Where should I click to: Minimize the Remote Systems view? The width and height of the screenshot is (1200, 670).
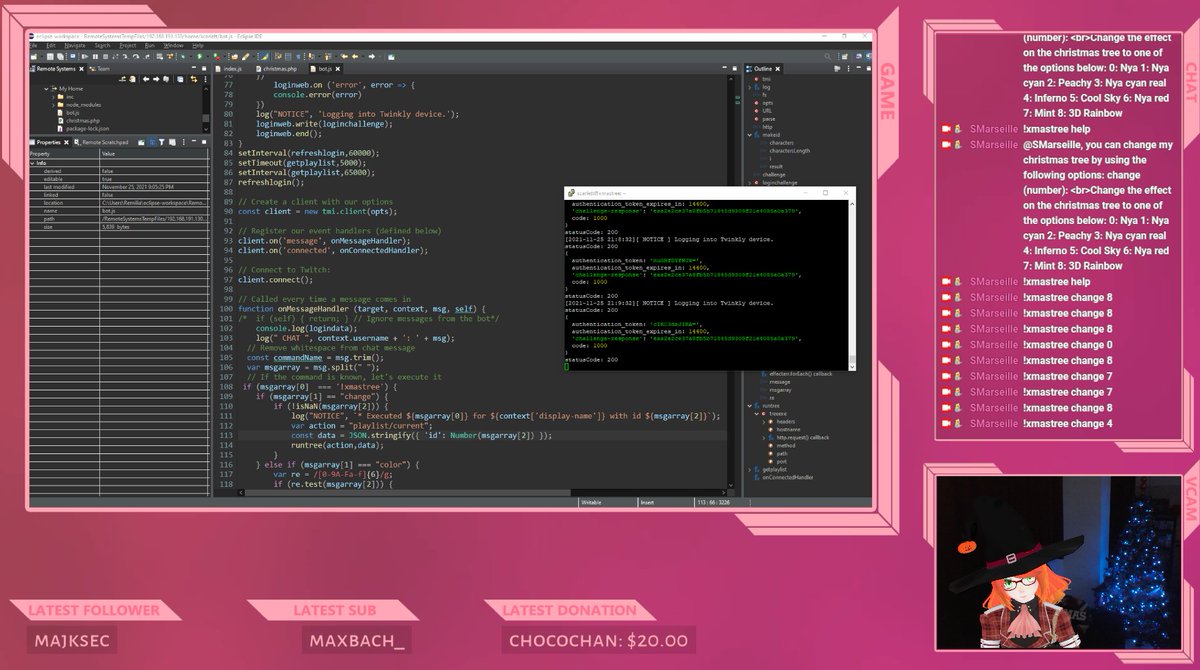coord(194,68)
